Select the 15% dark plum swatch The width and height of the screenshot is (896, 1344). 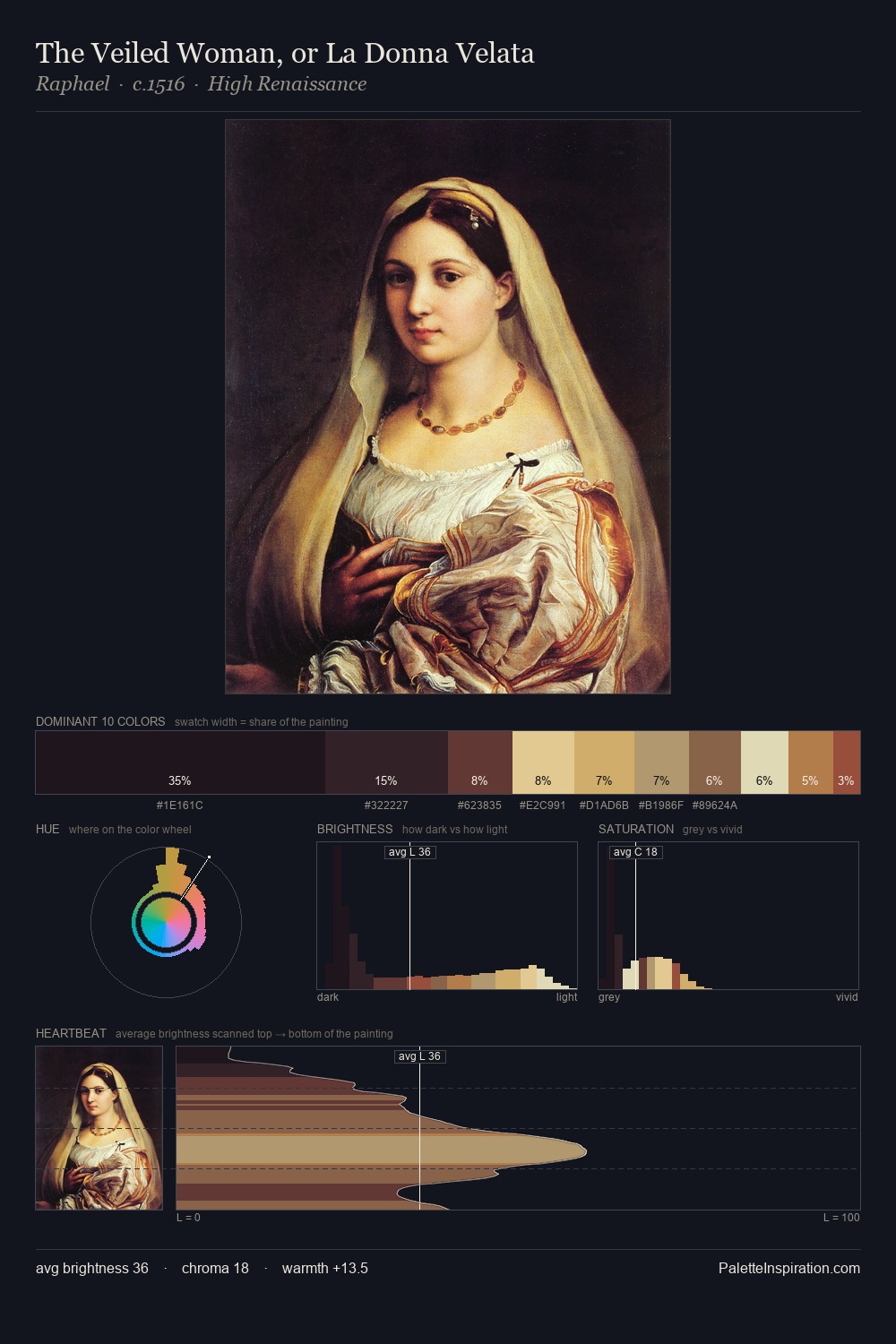[386, 762]
